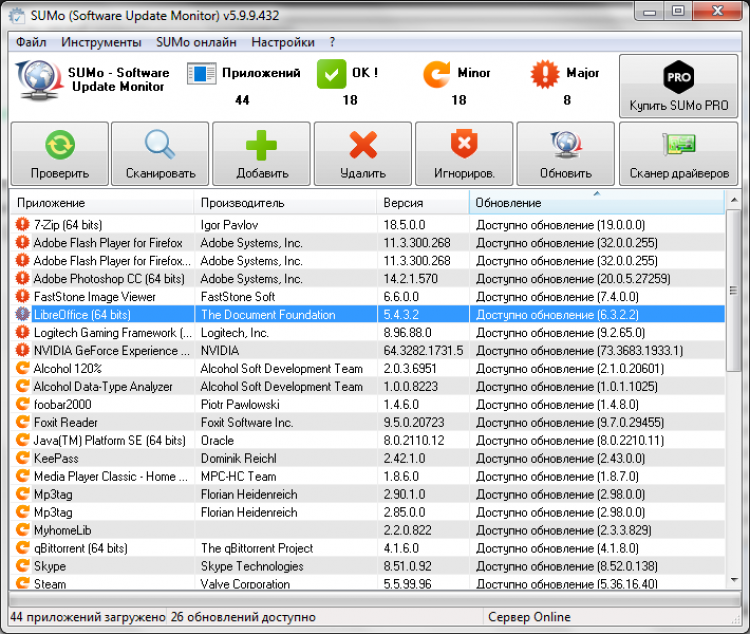Viewport: 750px width, 634px height.
Task: Select the Logitech Gaming Framework row
Action: coord(367,332)
